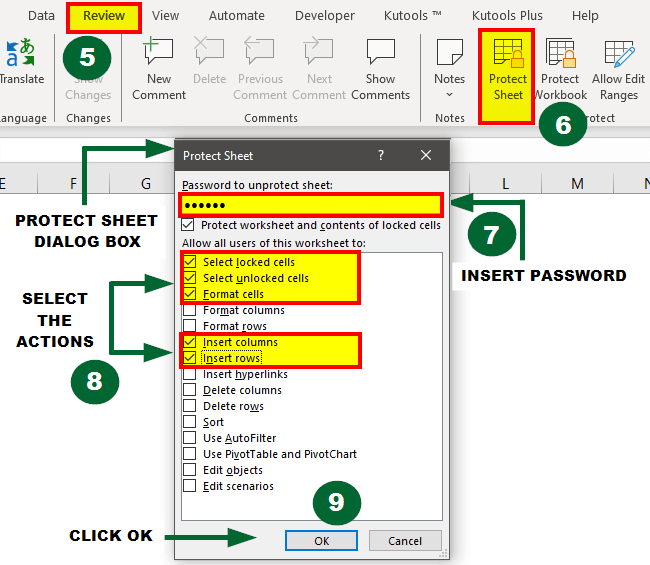Click OK in Protect Sheet dialog
Viewport: 650px width, 565px height.
(x=321, y=541)
